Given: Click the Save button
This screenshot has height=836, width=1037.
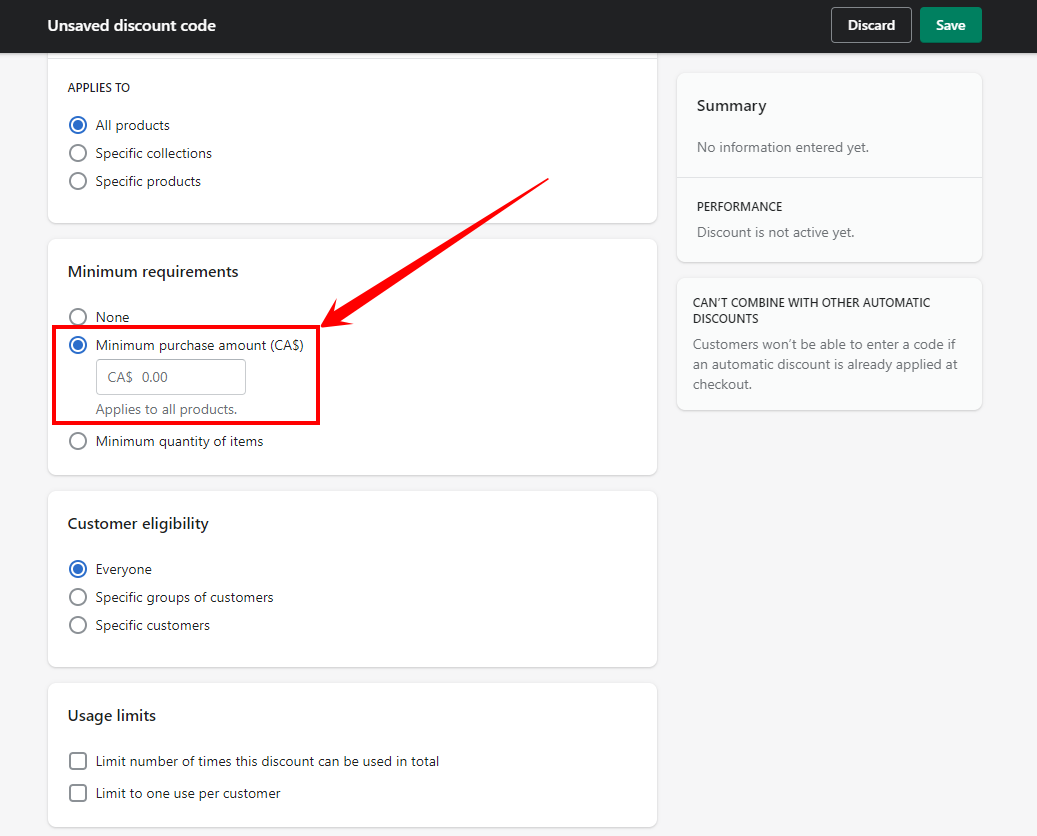Looking at the screenshot, I should click(x=950, y=25).
